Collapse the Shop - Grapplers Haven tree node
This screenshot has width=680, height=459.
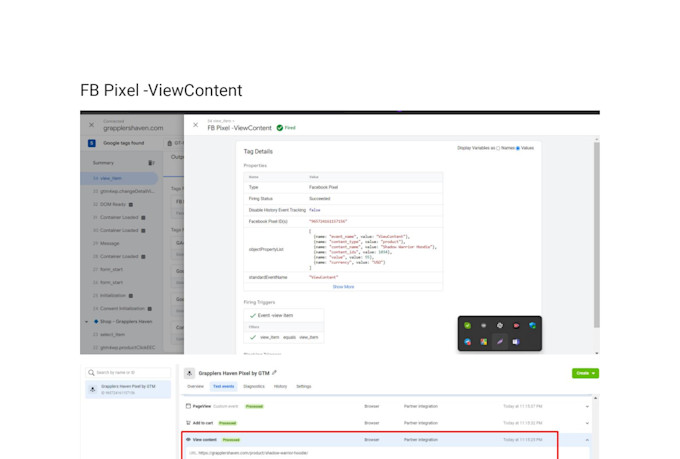click(86, 322)
